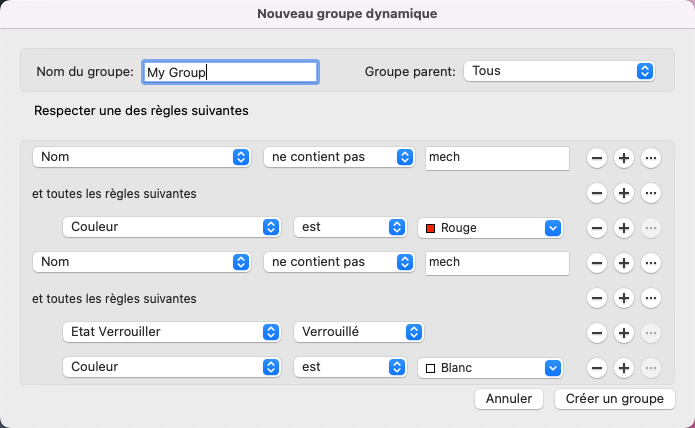Add a rule after the Blanc color rule
The height and width of the screenshot is (428, 695).
[x=623, y=368]
